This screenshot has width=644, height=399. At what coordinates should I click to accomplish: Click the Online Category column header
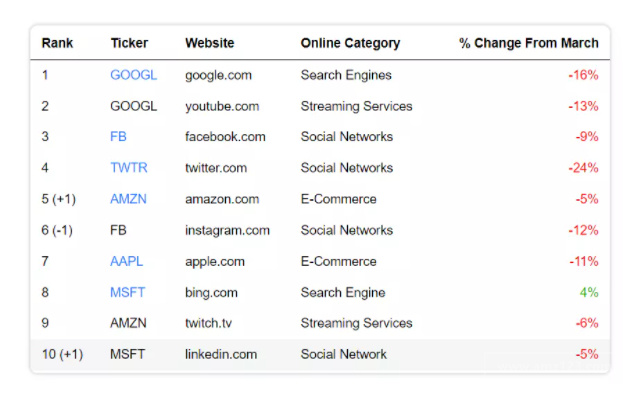350,43
